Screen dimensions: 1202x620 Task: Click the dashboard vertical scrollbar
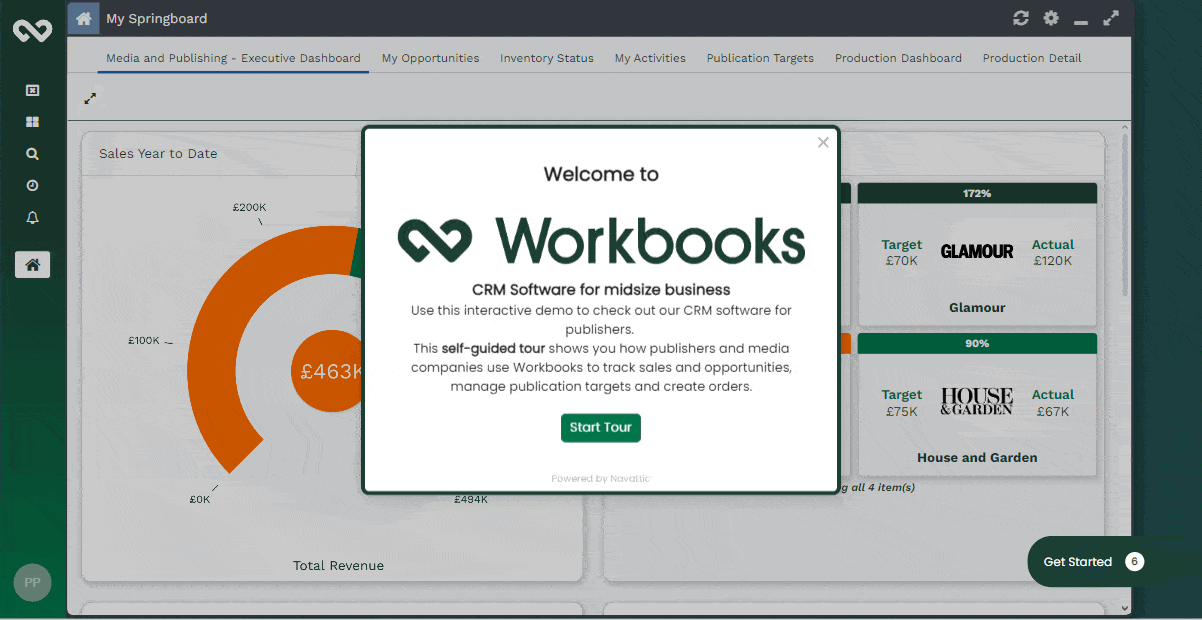(x=1125, y=215)
